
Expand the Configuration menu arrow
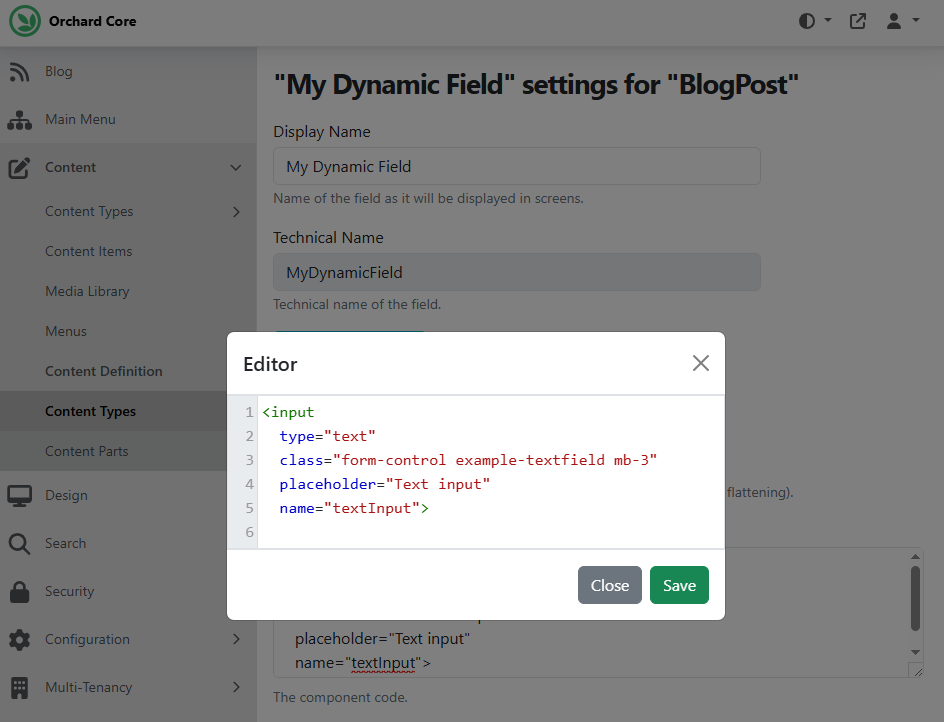(x=237, y=640)
